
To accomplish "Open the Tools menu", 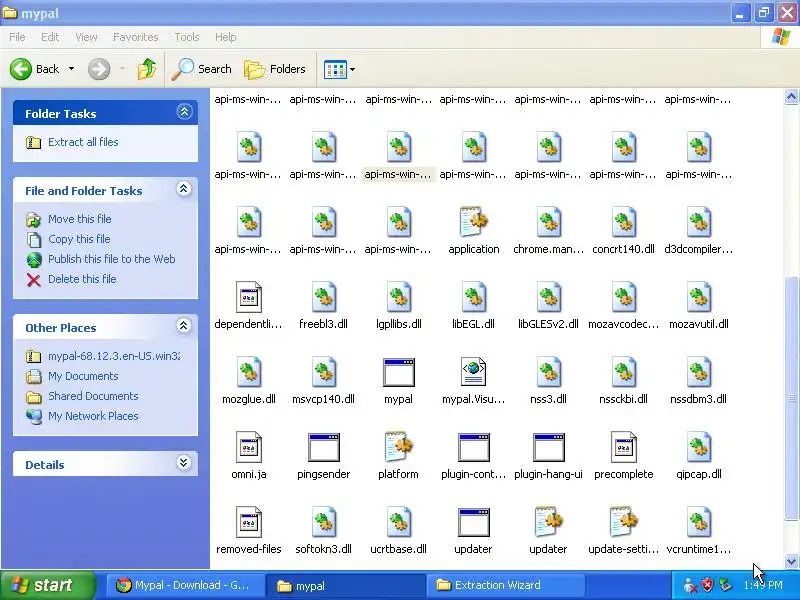I will [187, 37].
